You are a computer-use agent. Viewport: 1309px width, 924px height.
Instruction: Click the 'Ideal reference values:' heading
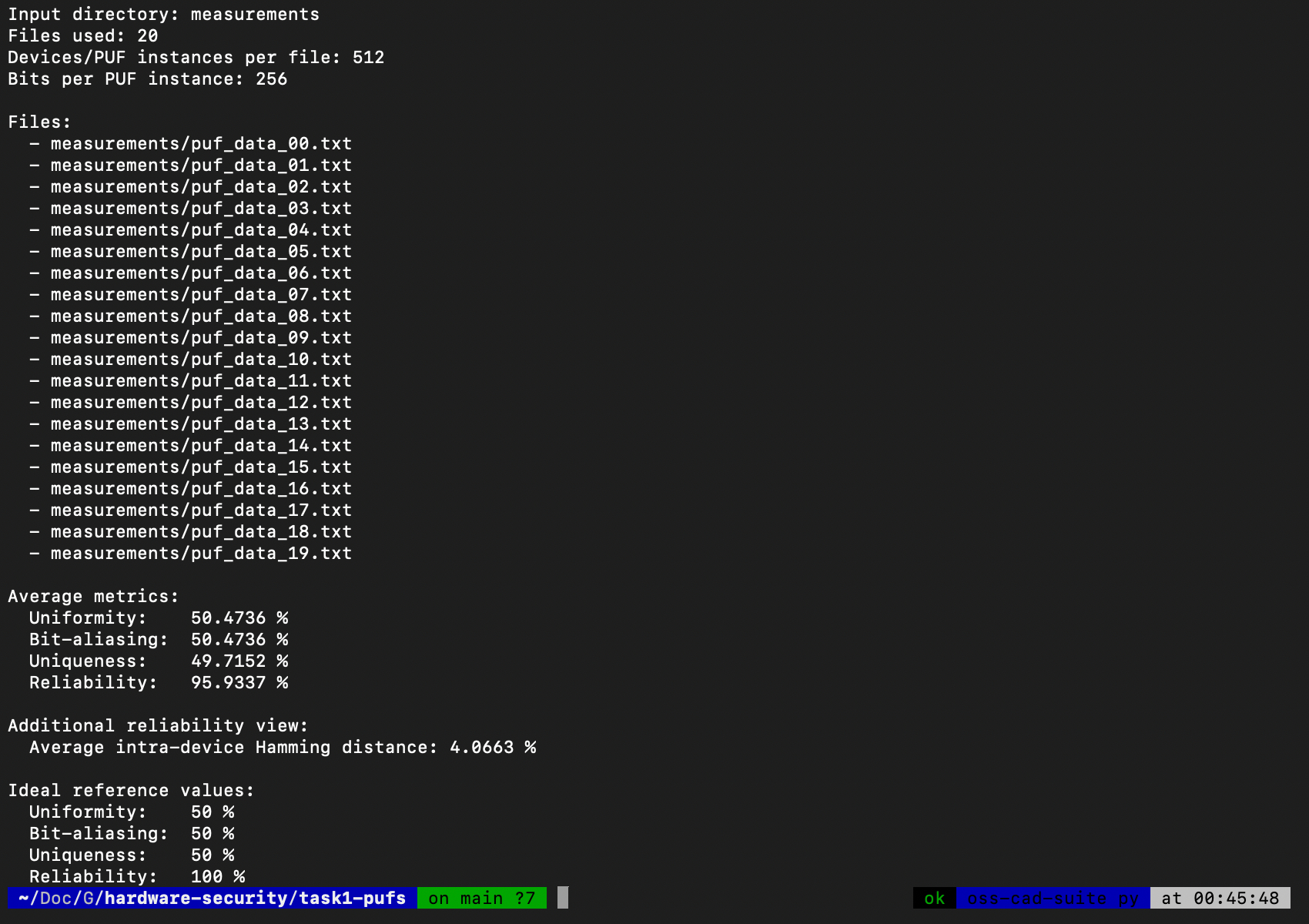point(131,791)
